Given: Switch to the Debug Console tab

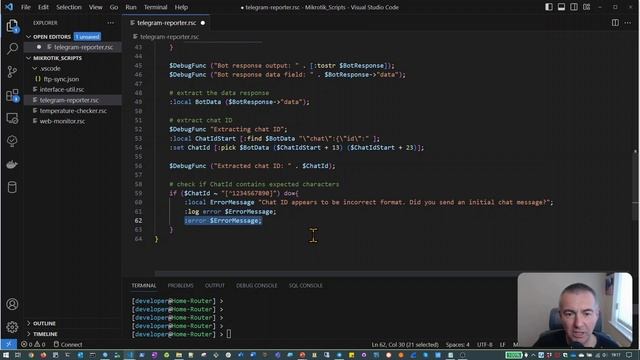Looking at the screenshot, I should pyautogui.click(x=257, y=286).
